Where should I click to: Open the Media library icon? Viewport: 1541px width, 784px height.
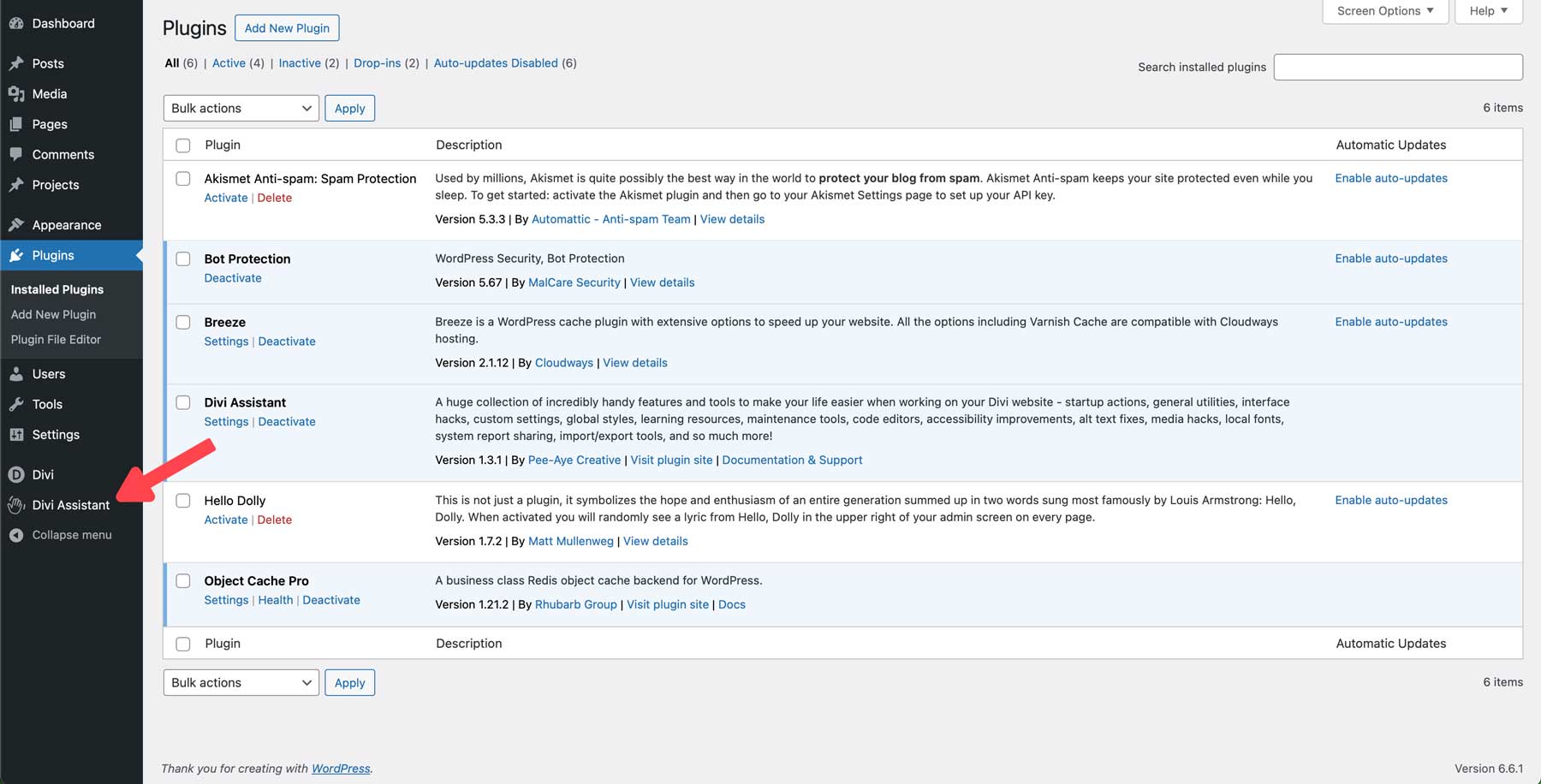[17, 93]
